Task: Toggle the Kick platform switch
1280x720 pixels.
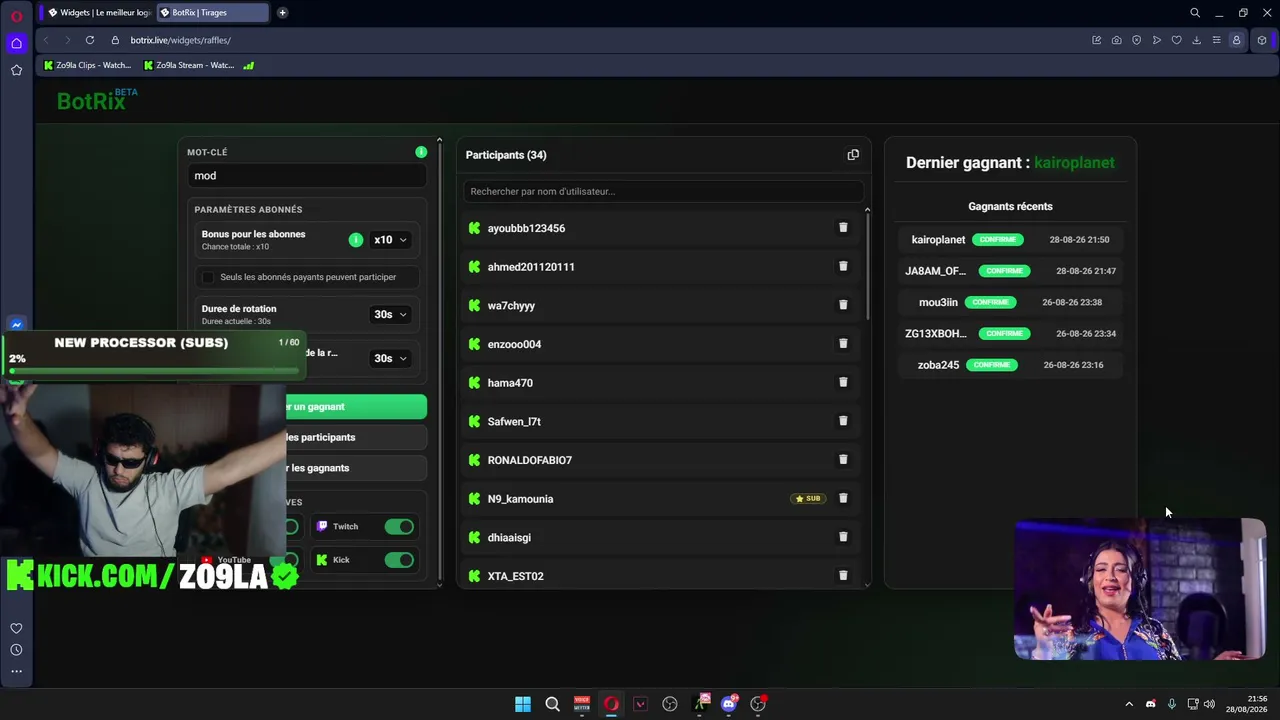Action: pos(399,560)
